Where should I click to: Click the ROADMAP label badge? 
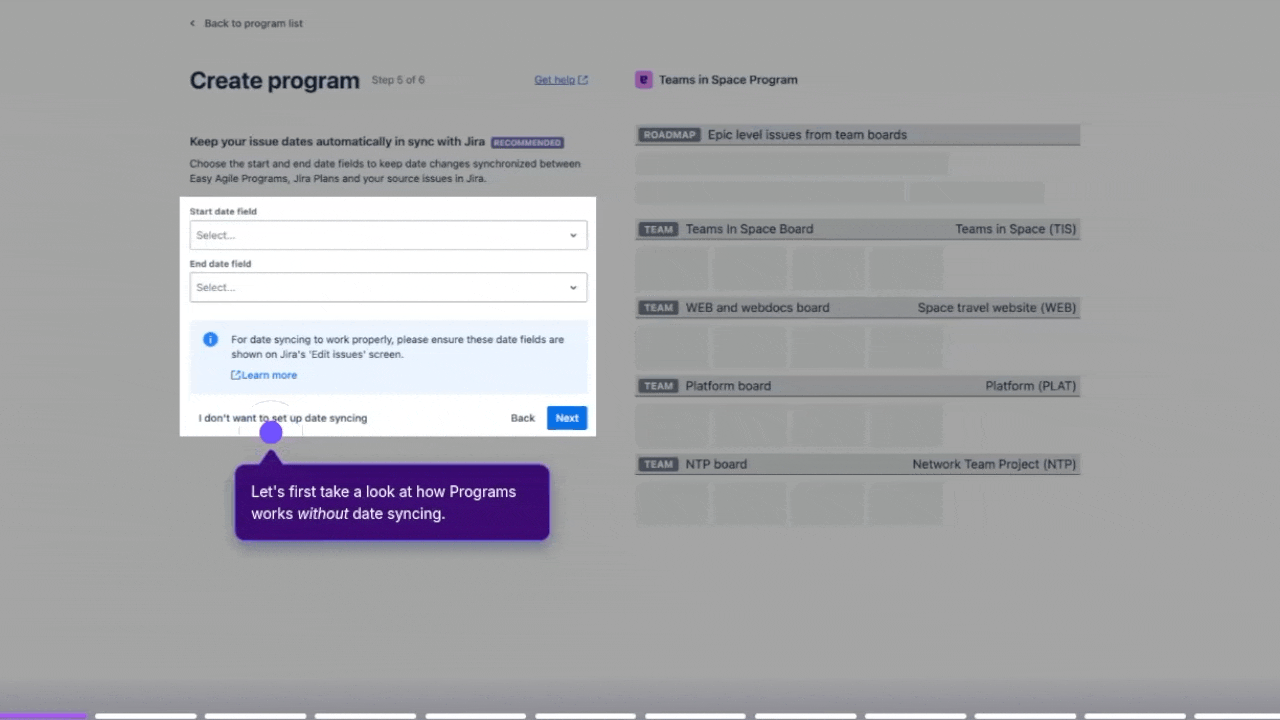[669, 135]
